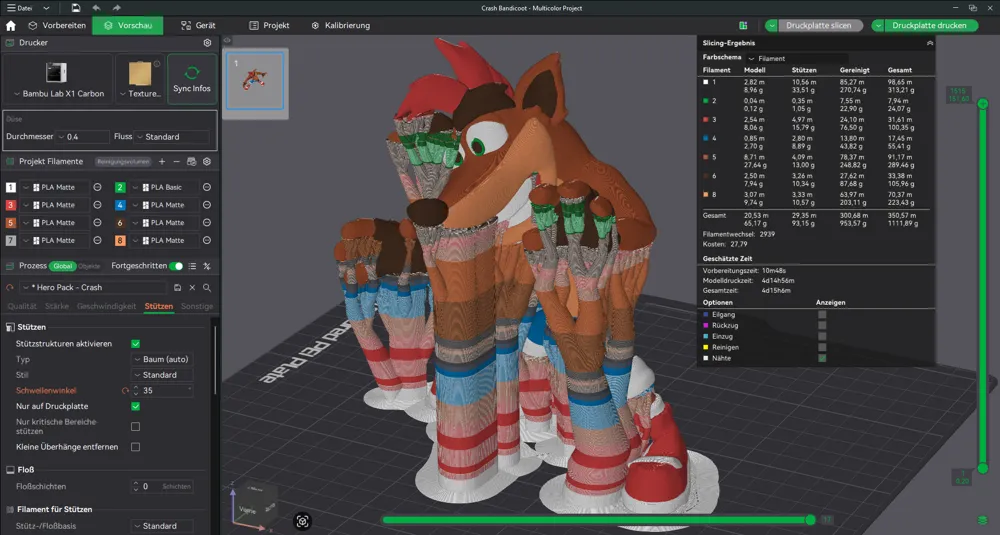This screenshot has height=535, width=1000.
Task: Open the Stütz-/Floßbasis Standard dropdown
Action: (x=162, y=526)
